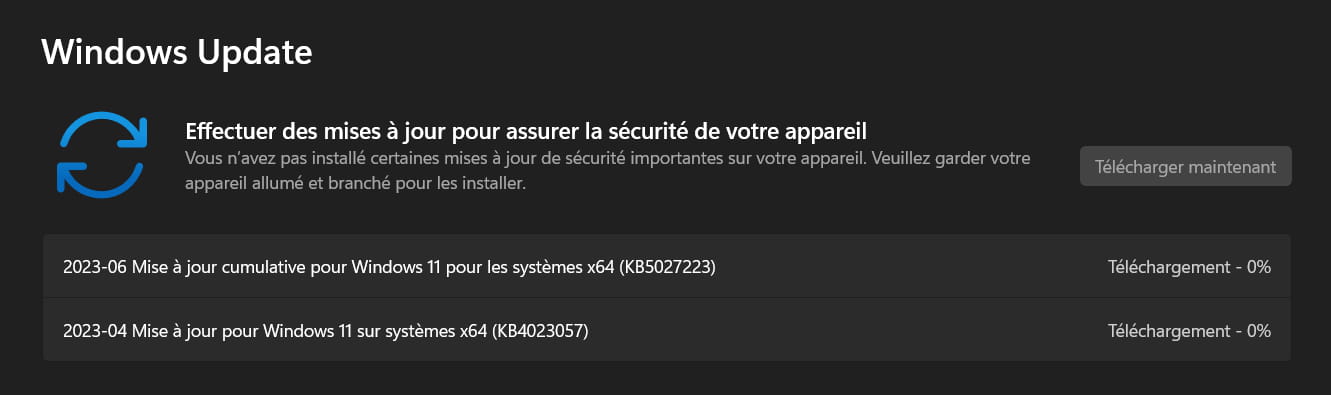
Task: Click the KB4023057 identifier text
Action: pos(540,330)
